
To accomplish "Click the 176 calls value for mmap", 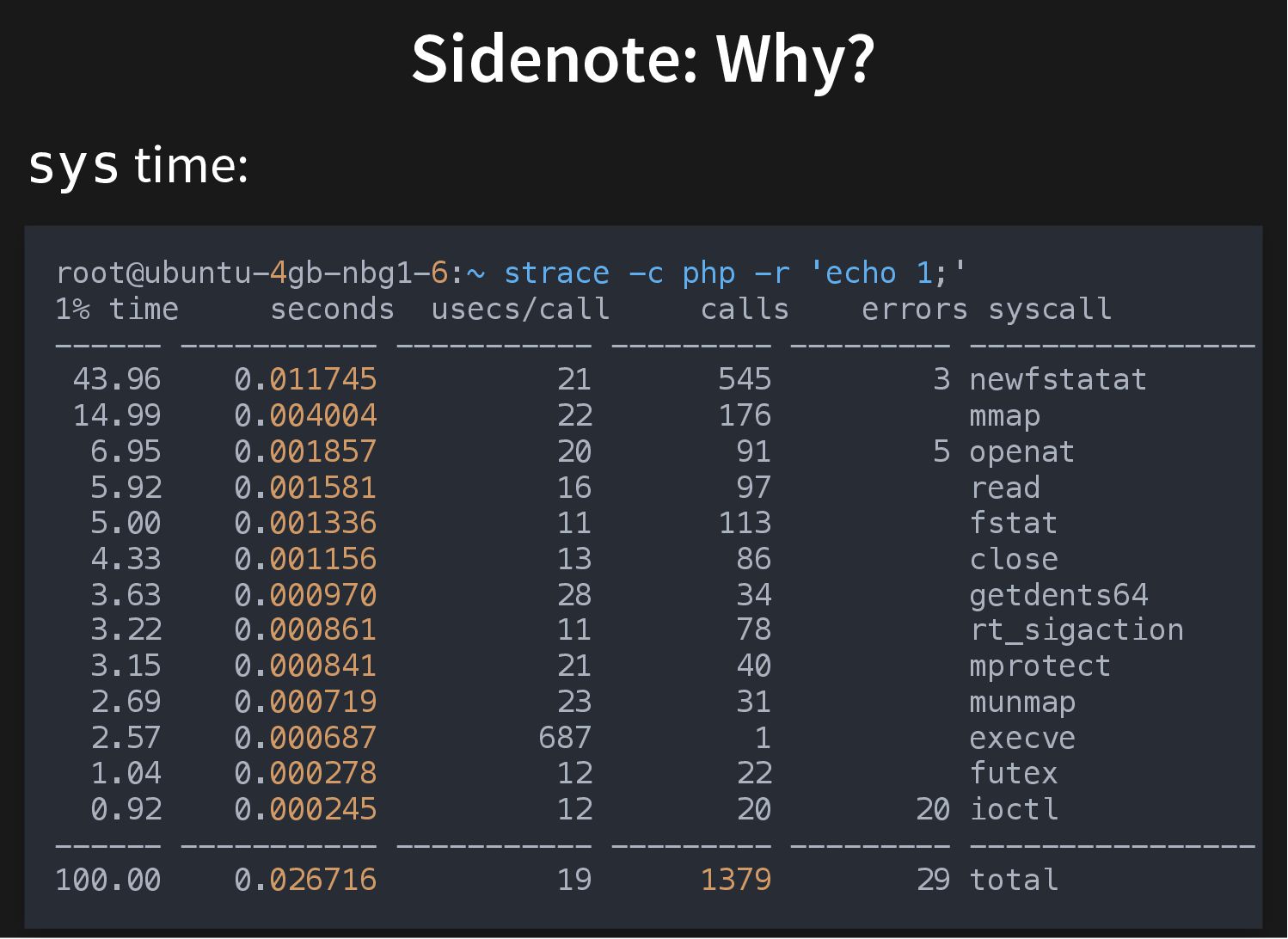I will click(745, 416).
